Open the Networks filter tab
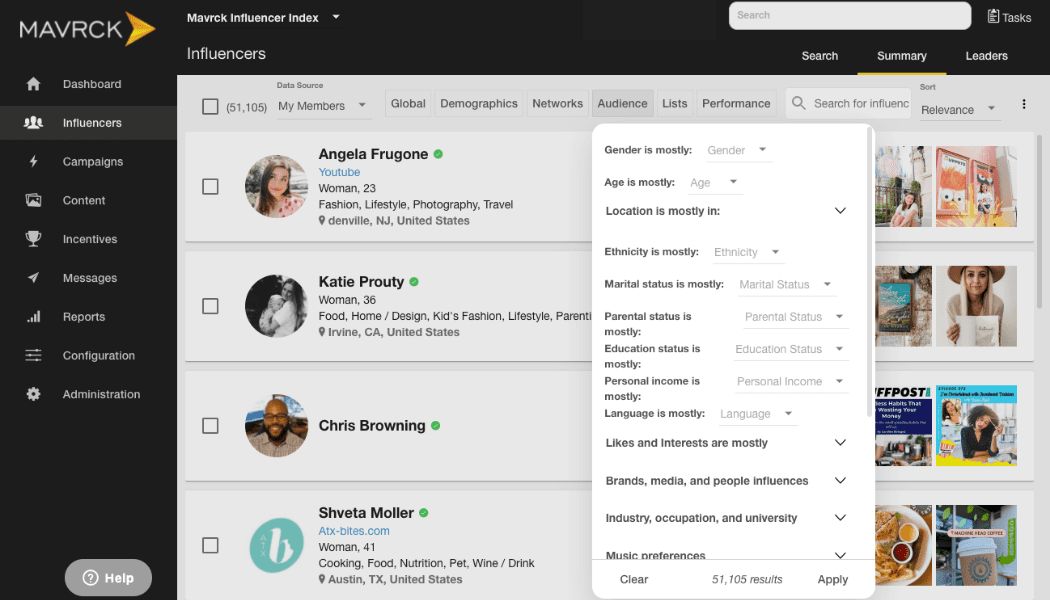Viewport: 1050px width, 600px height. pos(557,103)
